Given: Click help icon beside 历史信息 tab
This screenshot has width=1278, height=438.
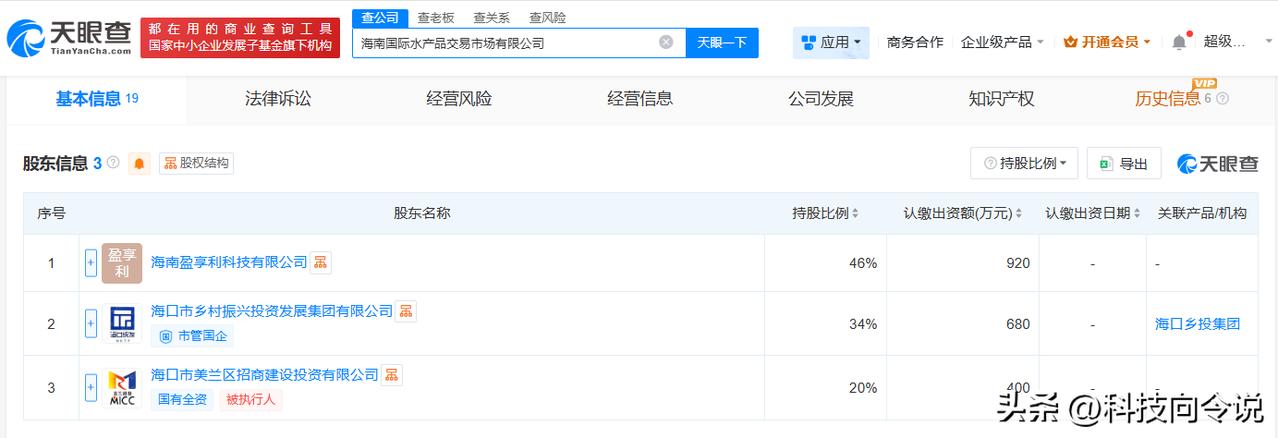Looking at the screenshot, I should pyautogui.click(x=1222, y=98).
